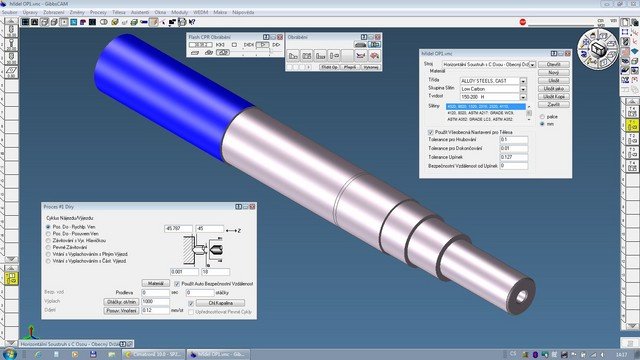Select the 'Pevné Závitování' radio option
Screen dimensions: 640x360
(48, 247)
